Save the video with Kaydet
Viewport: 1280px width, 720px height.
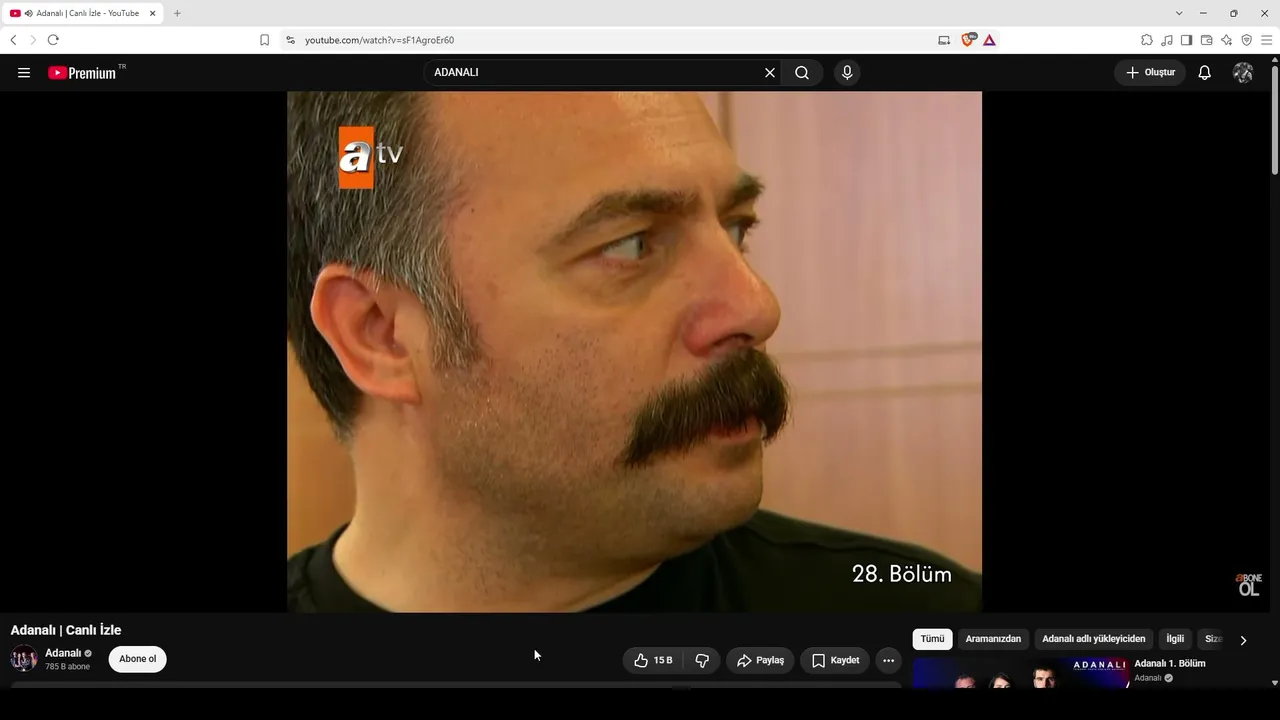(x=835, y=660)
